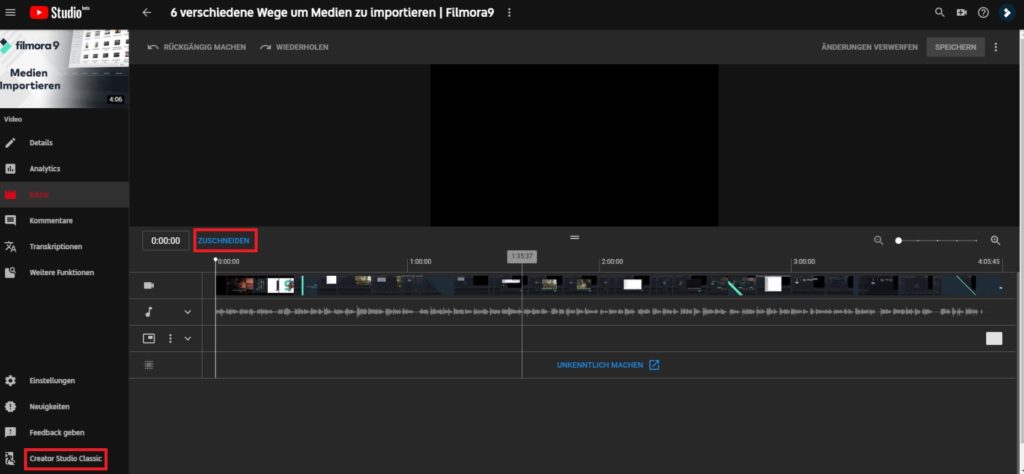The height and width of the screenshot is (474, 1024).
Task: Click the 2:00:00 ruler mark
Action: point(612,261)
